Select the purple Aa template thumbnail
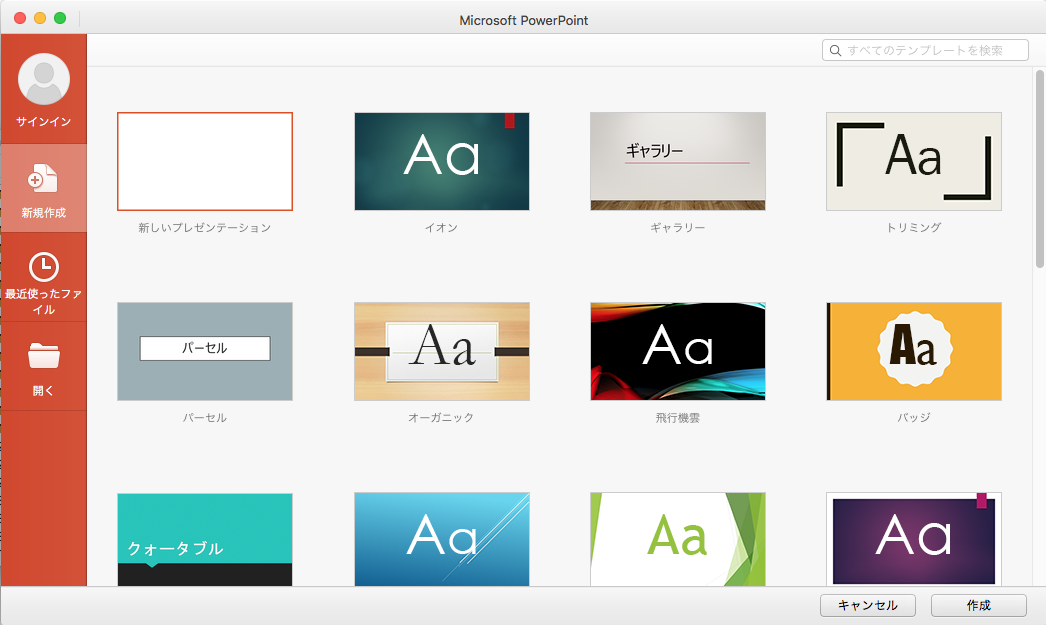 (914, 540)
